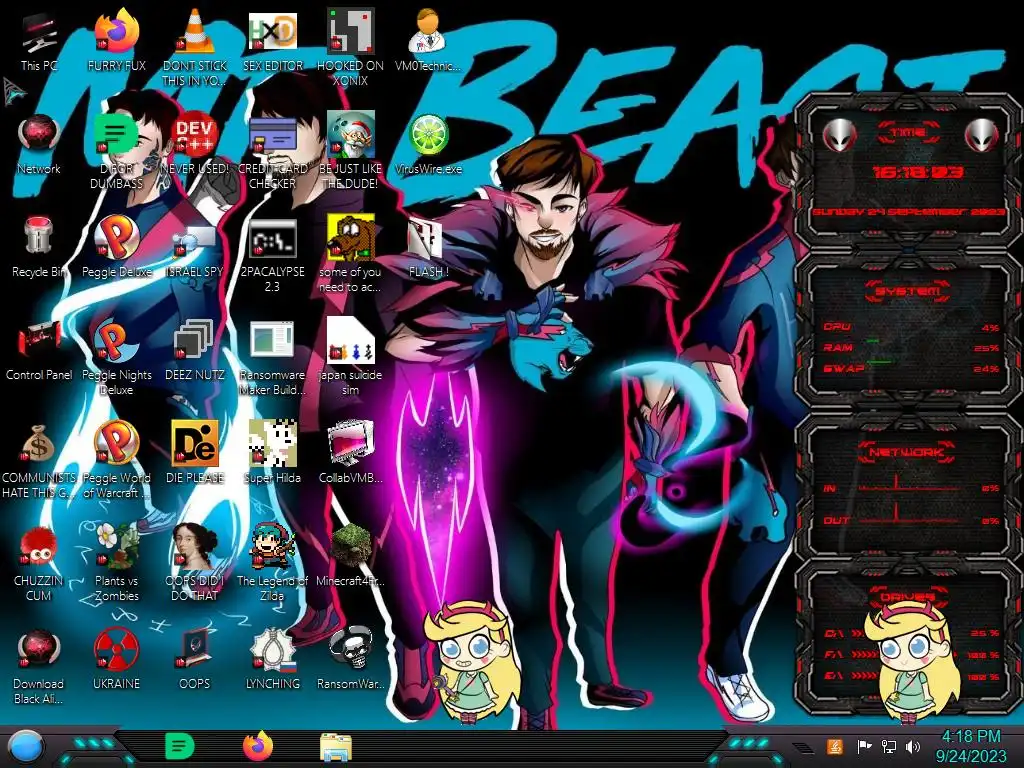Open Plants vs Zombies shortcut
Screen dimensions: 1024x768
coord(117,546)
